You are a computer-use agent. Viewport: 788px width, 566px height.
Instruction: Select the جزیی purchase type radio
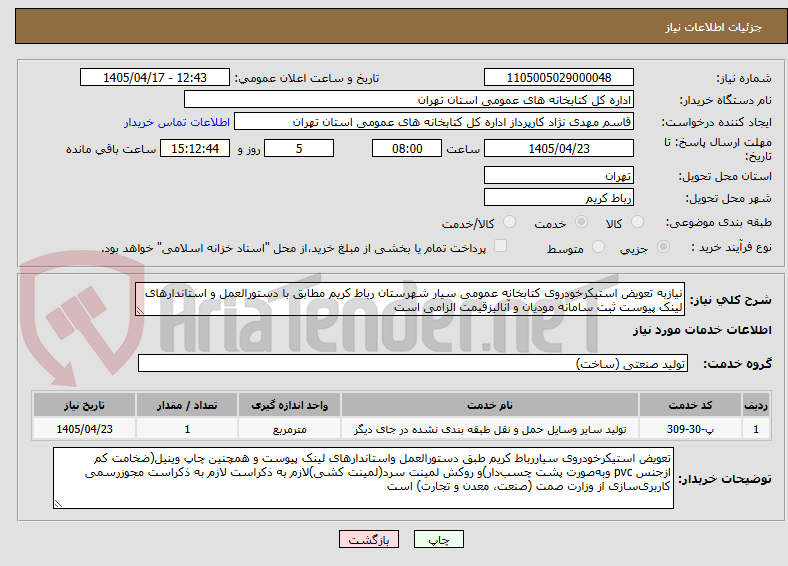pos(663,247)
